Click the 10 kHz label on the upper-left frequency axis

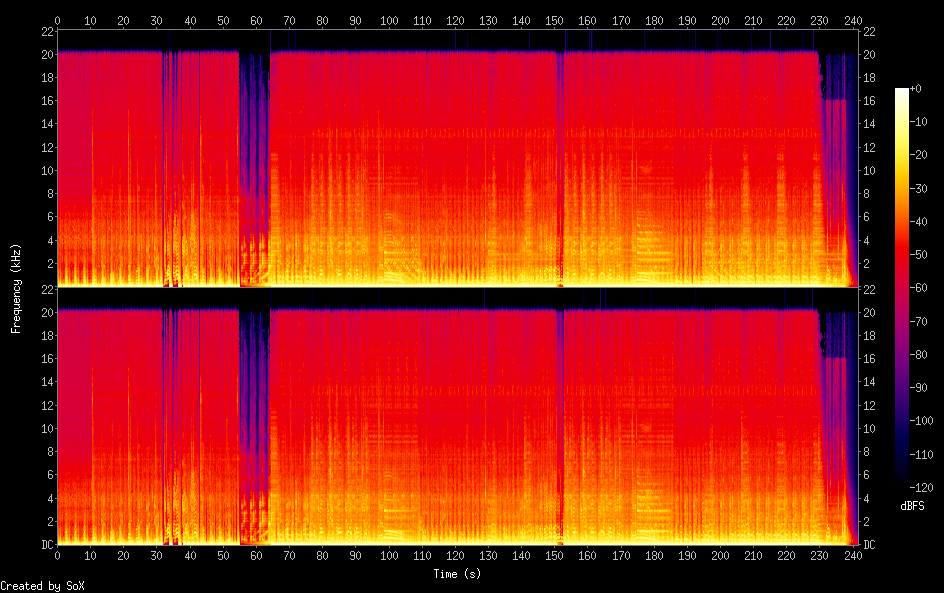click(44, 170)
